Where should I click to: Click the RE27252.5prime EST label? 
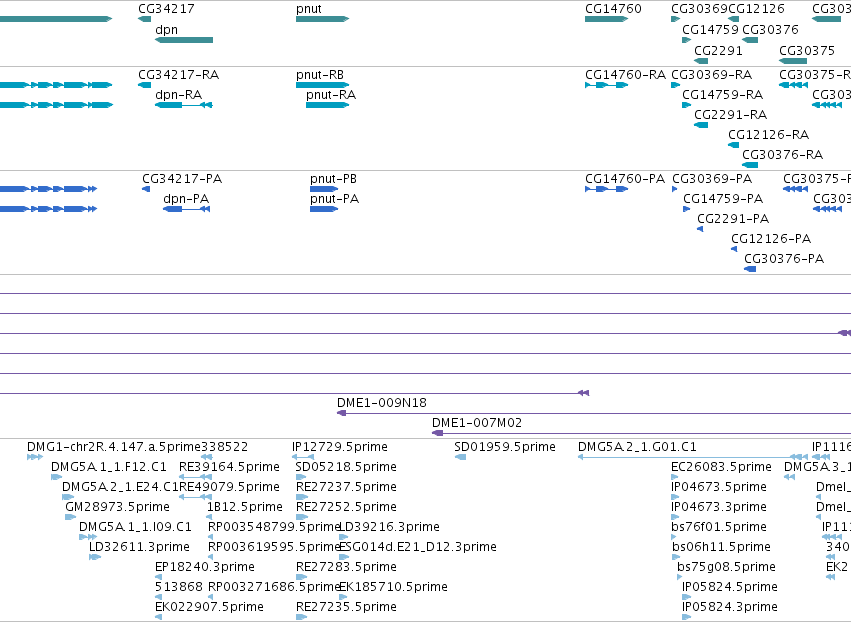[346, 506]
